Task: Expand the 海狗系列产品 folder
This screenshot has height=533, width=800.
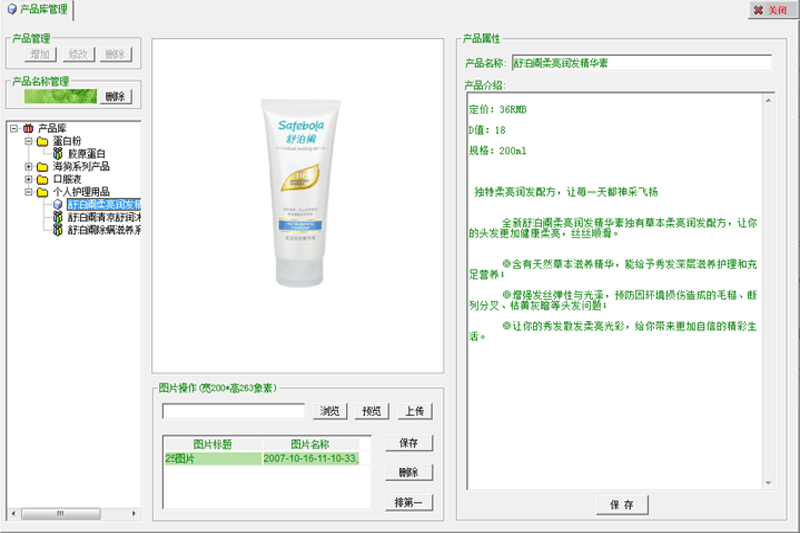Action: (29, 166)
